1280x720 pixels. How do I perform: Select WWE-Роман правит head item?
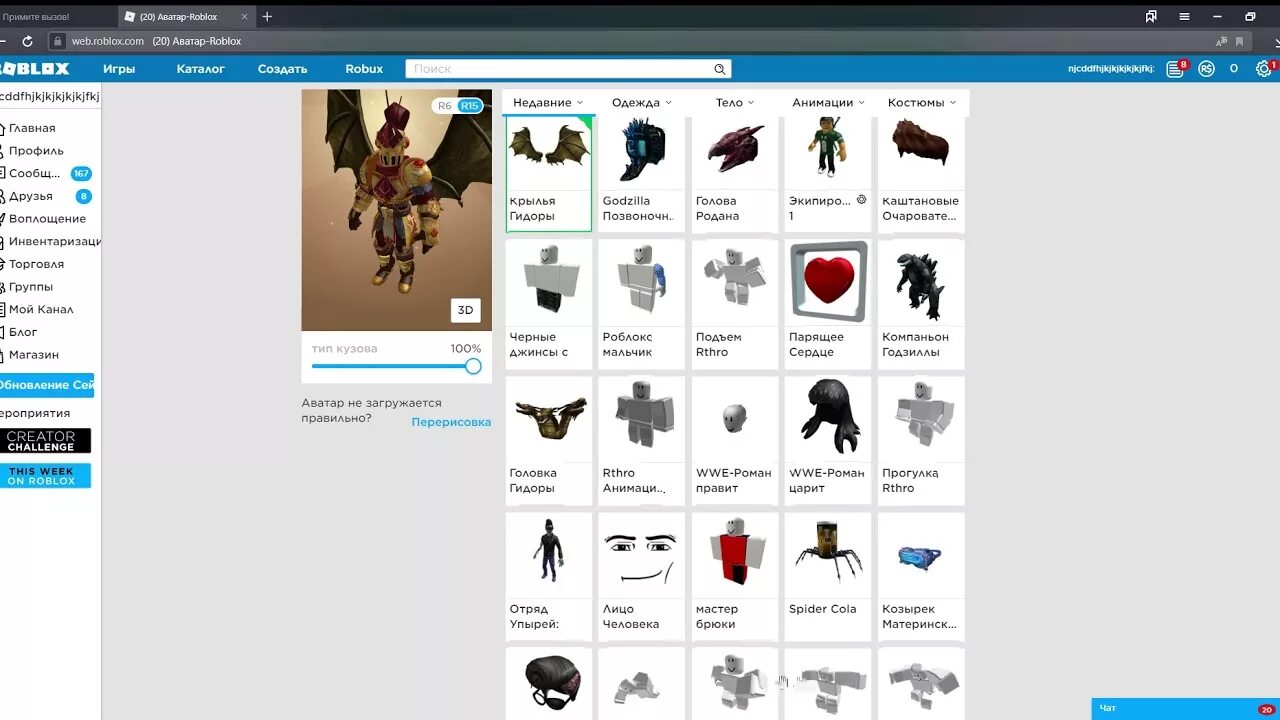[735, 440]
